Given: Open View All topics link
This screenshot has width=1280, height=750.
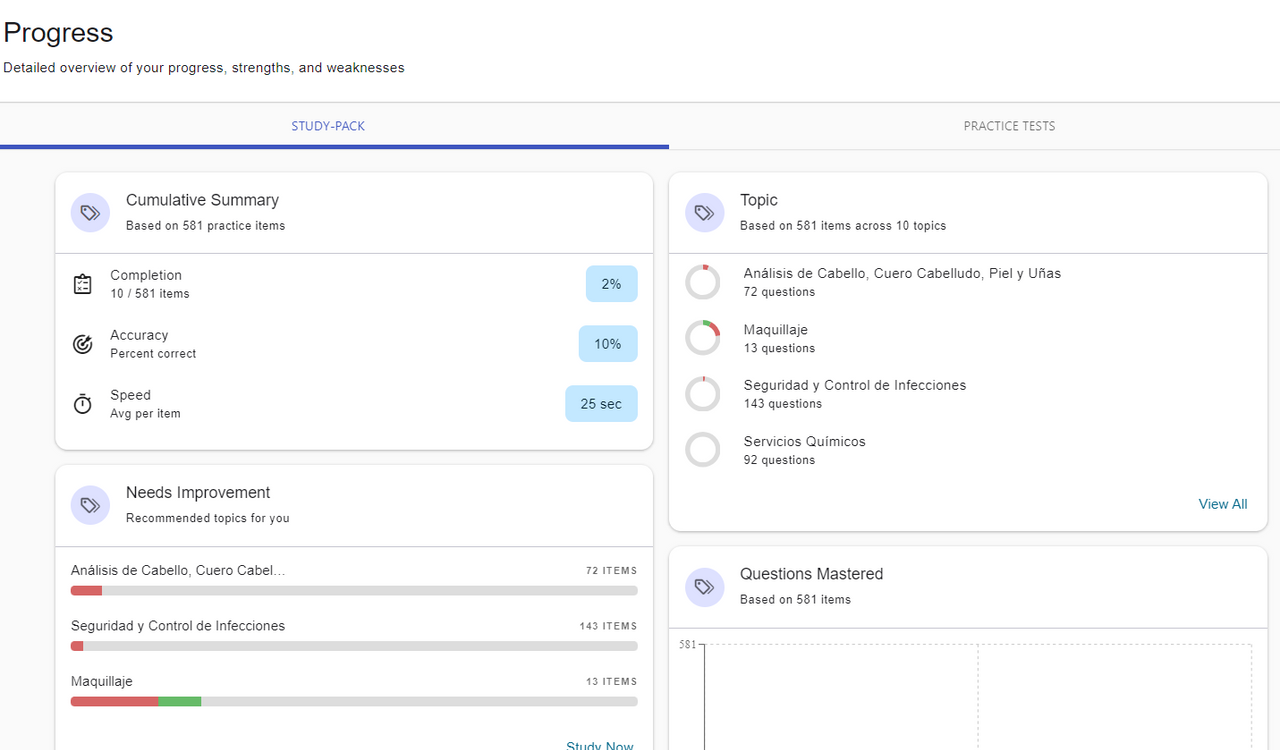Looking at the screenshot, I should pyautogui.click(x=1222, y=504).
